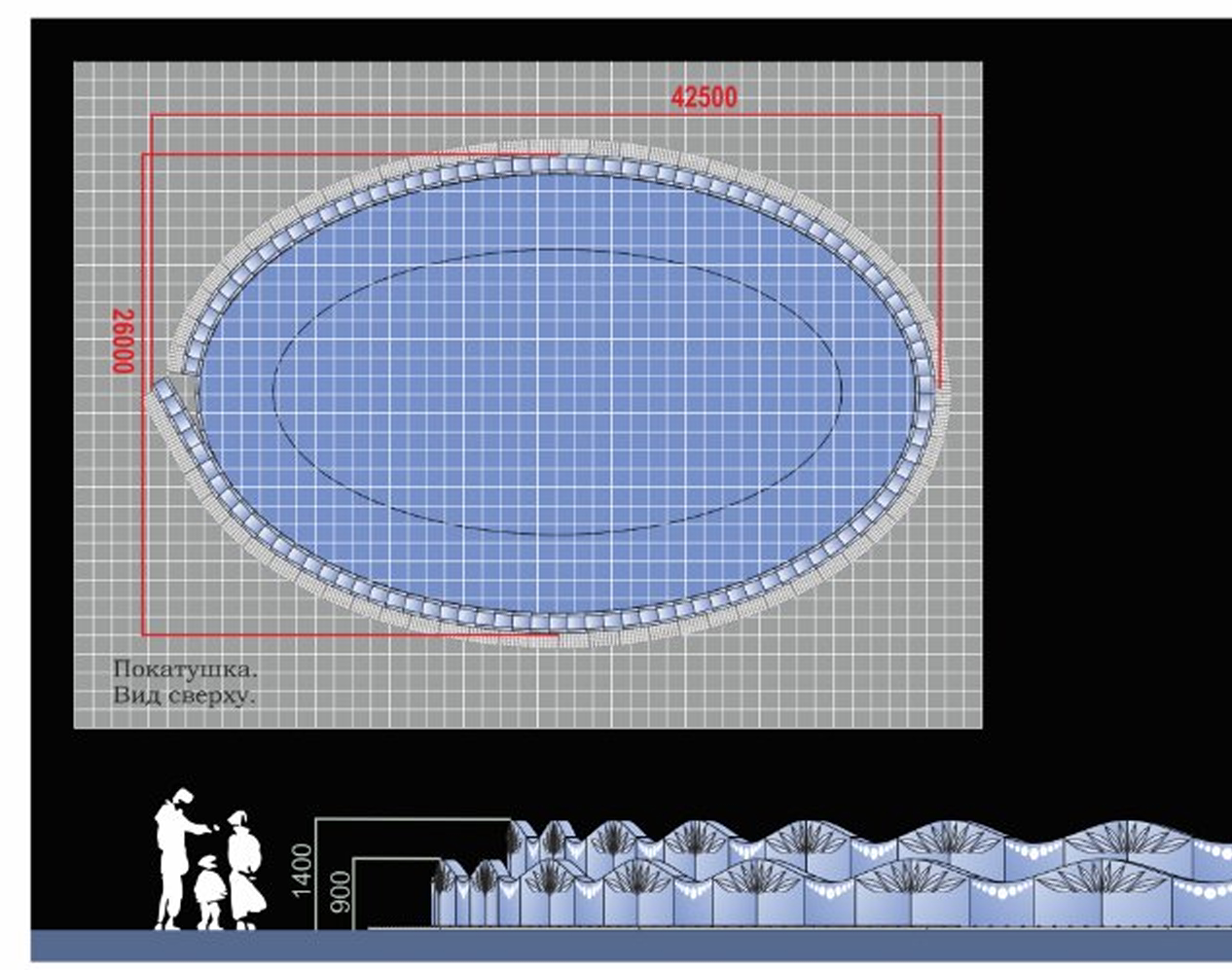Click the topmost block of the oval wall

(x=557, y=165)
